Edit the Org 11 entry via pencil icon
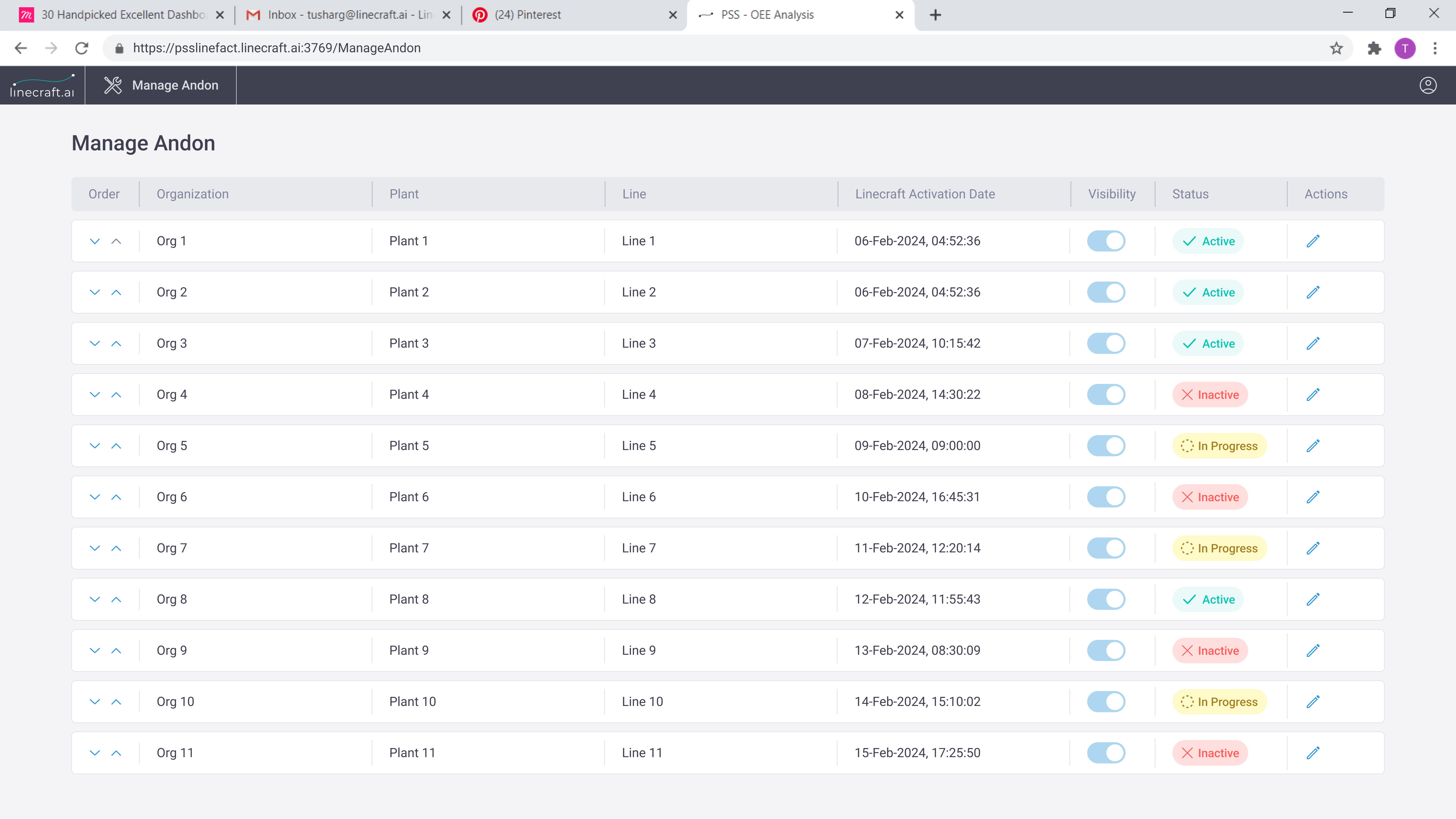 [1312, 753]
